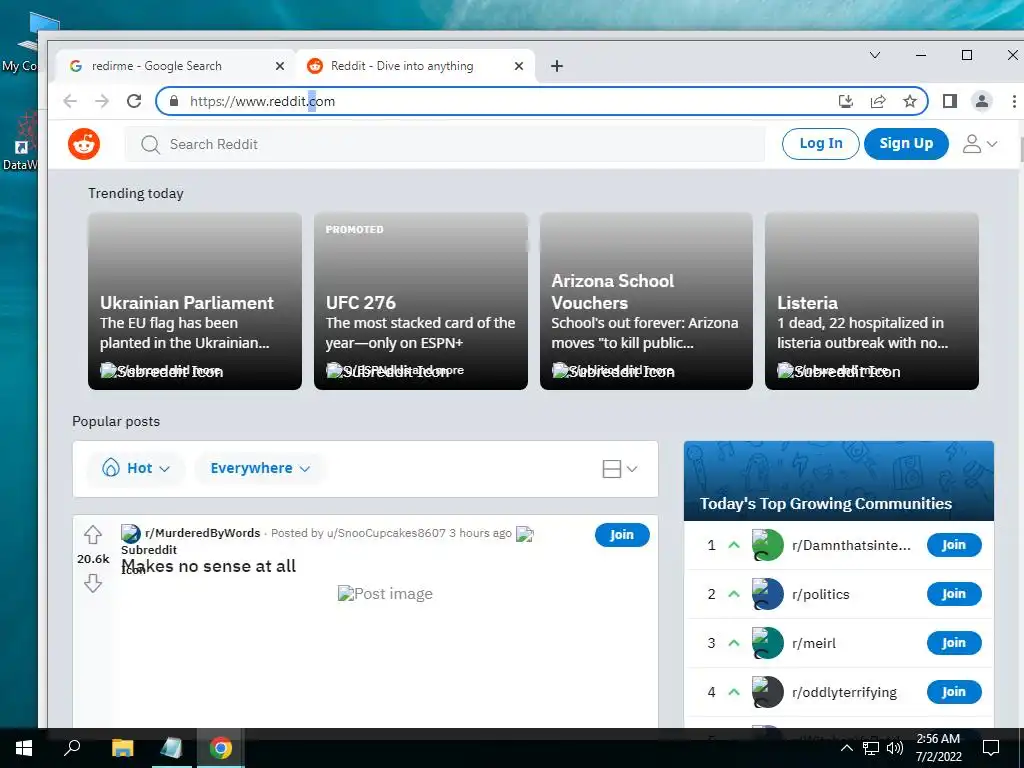The height and width of the screenshot is (768, 1024).
Task: View site info via the padlock icon
Action: pos(174,101)
